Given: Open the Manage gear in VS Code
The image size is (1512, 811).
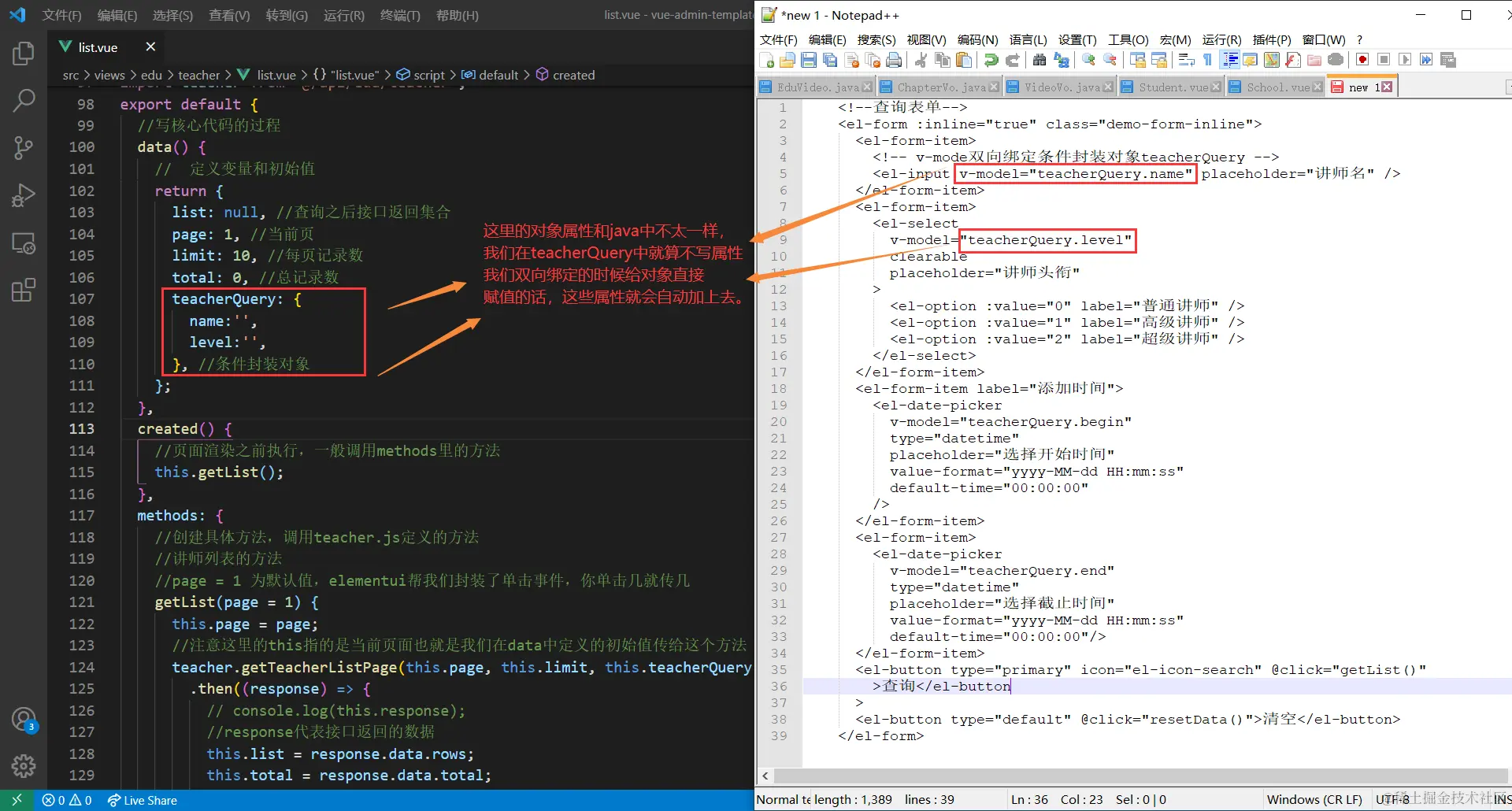Looking at the screenshot, I should pos(24,765).
